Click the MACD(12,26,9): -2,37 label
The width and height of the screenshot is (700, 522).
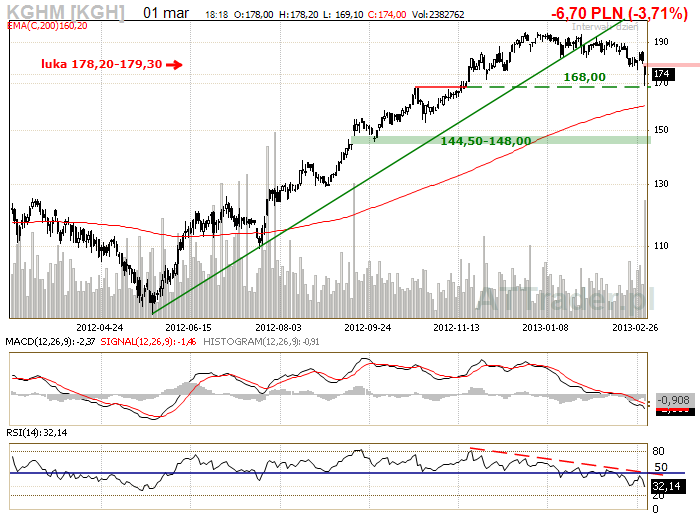point(50,342)
